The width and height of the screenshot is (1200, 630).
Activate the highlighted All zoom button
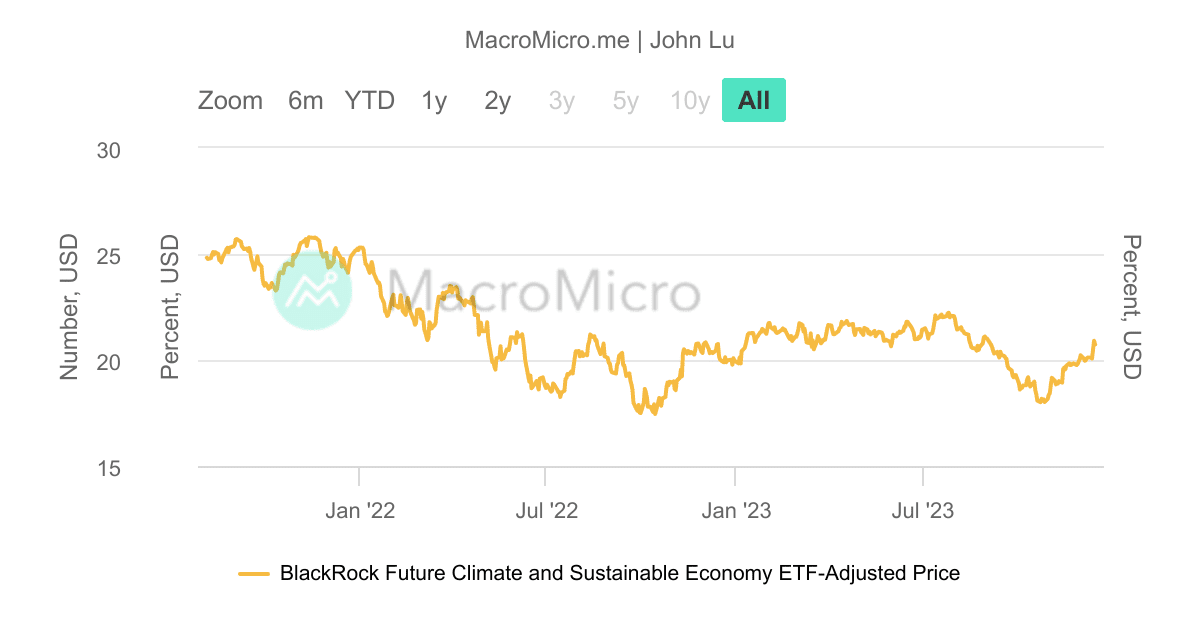754,101
